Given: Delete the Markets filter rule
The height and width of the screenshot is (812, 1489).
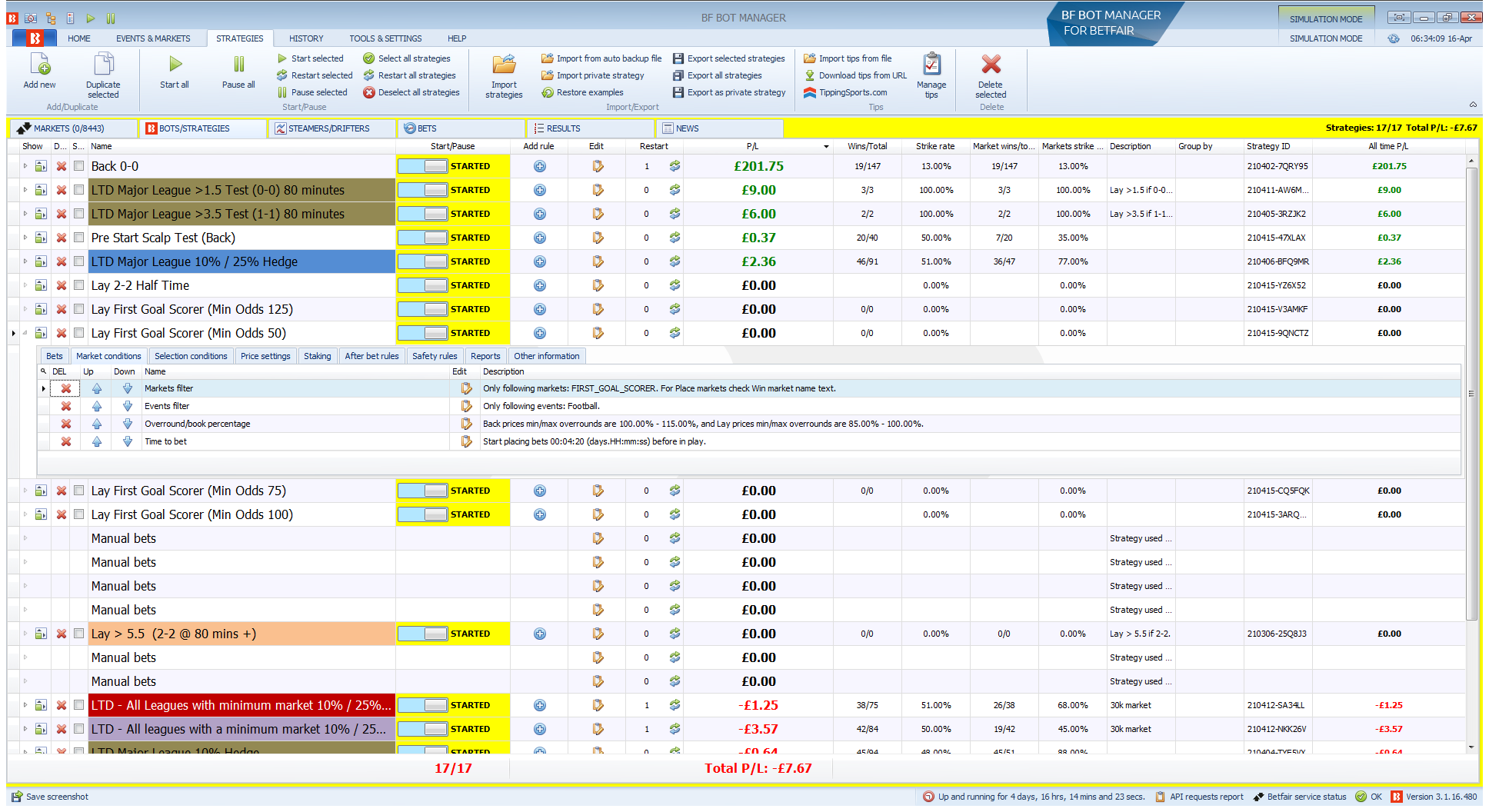Looking at the screenshot, I should (66, 388).
